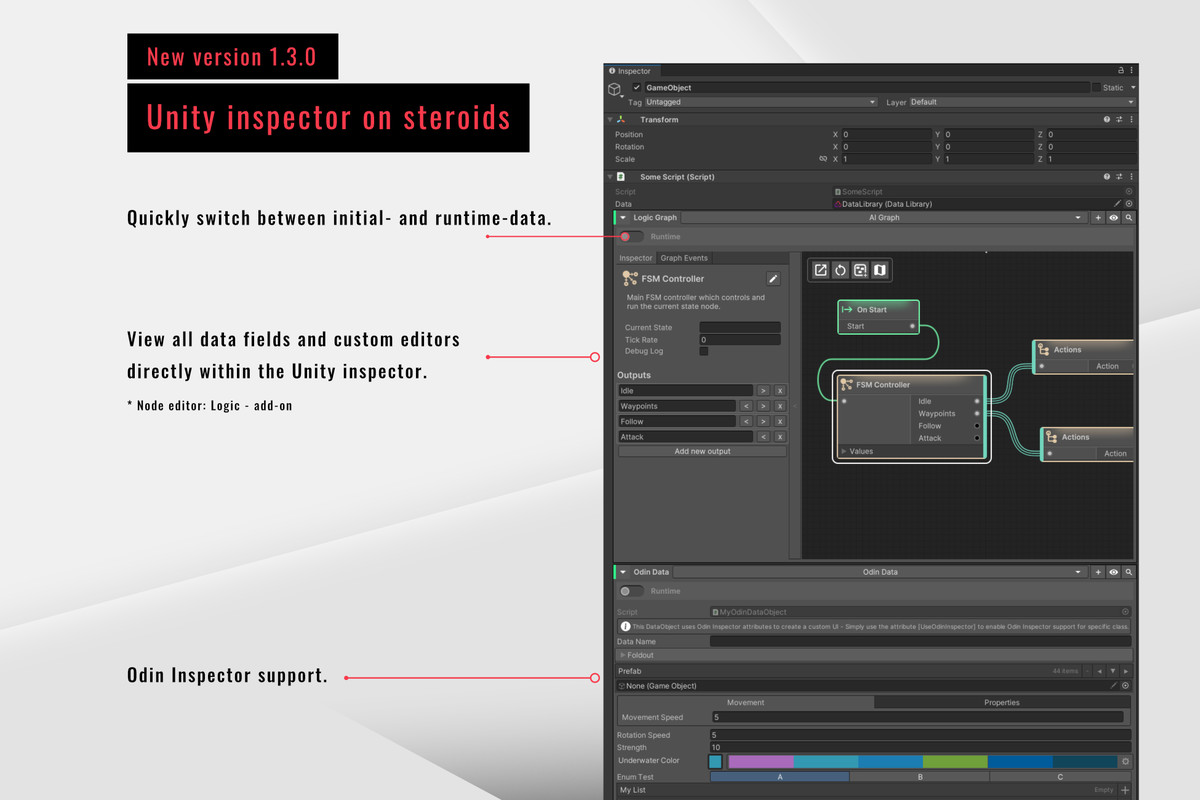Switch to the Inspector tab in the graph side panel
The height and width of the screenshot is (800, 1200).
tap(636, 258)
